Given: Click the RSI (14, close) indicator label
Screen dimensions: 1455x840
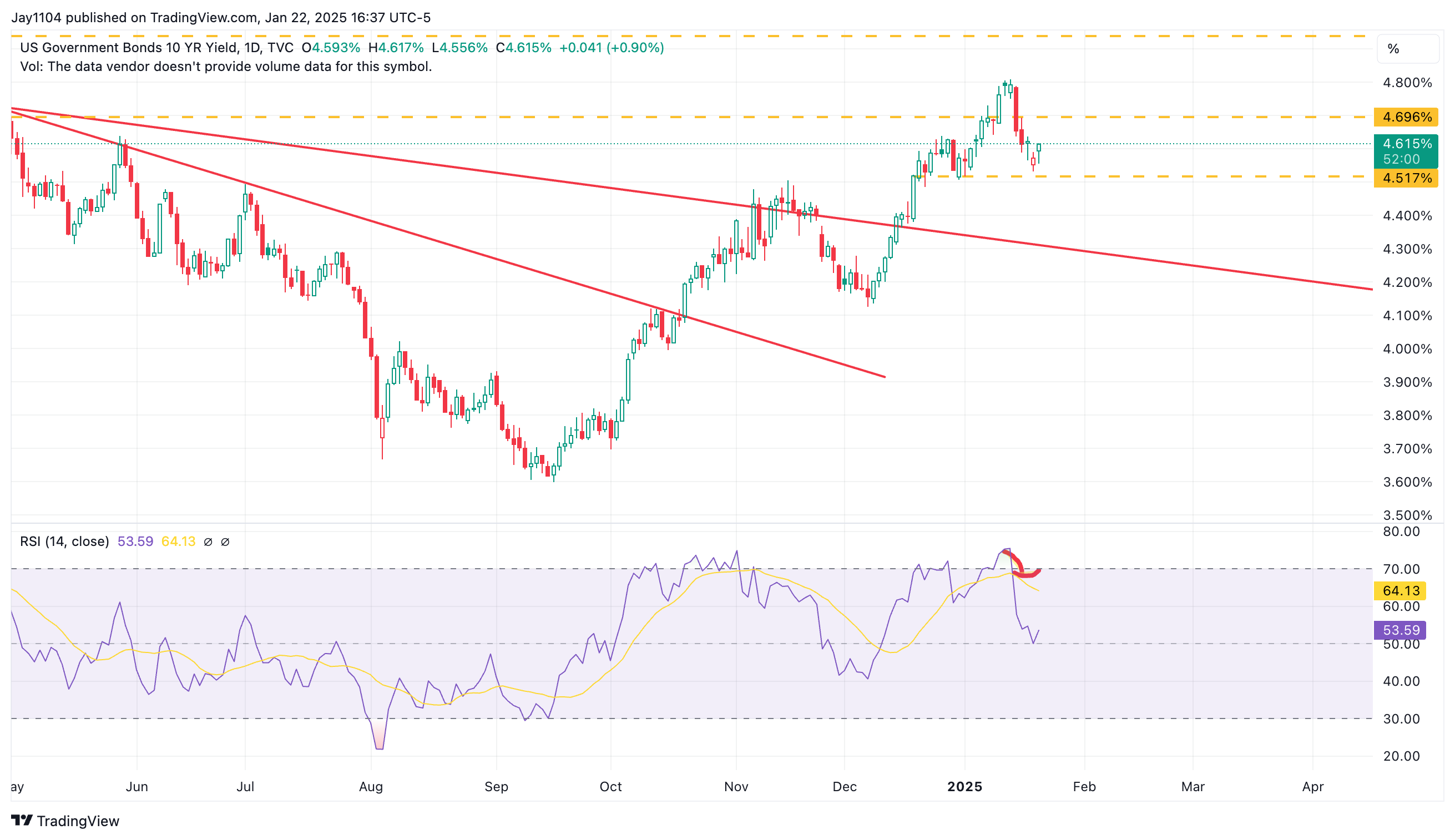Looking at the screenshot, I should tap(64, 541).
